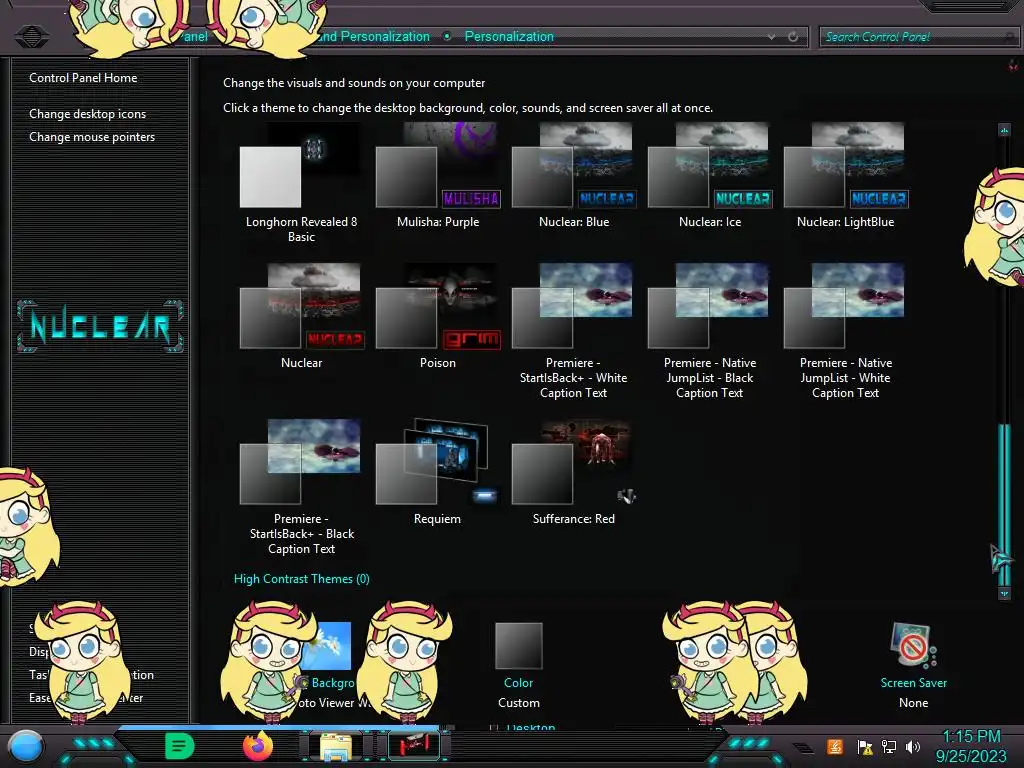1024x768 pixels.
Task: Switch to the Personalization taskbar window
Action: click(413, 746)
